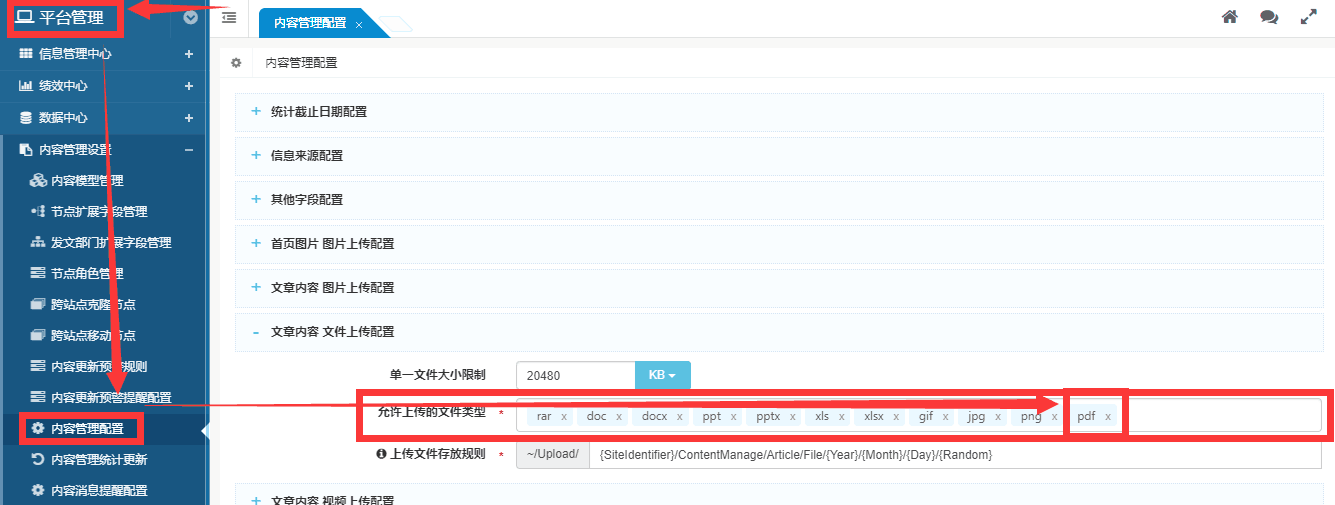Click the fullscreen expand arrows icon
The width and height of the screenshot is (1335, 505).
tap(1308, 17)
